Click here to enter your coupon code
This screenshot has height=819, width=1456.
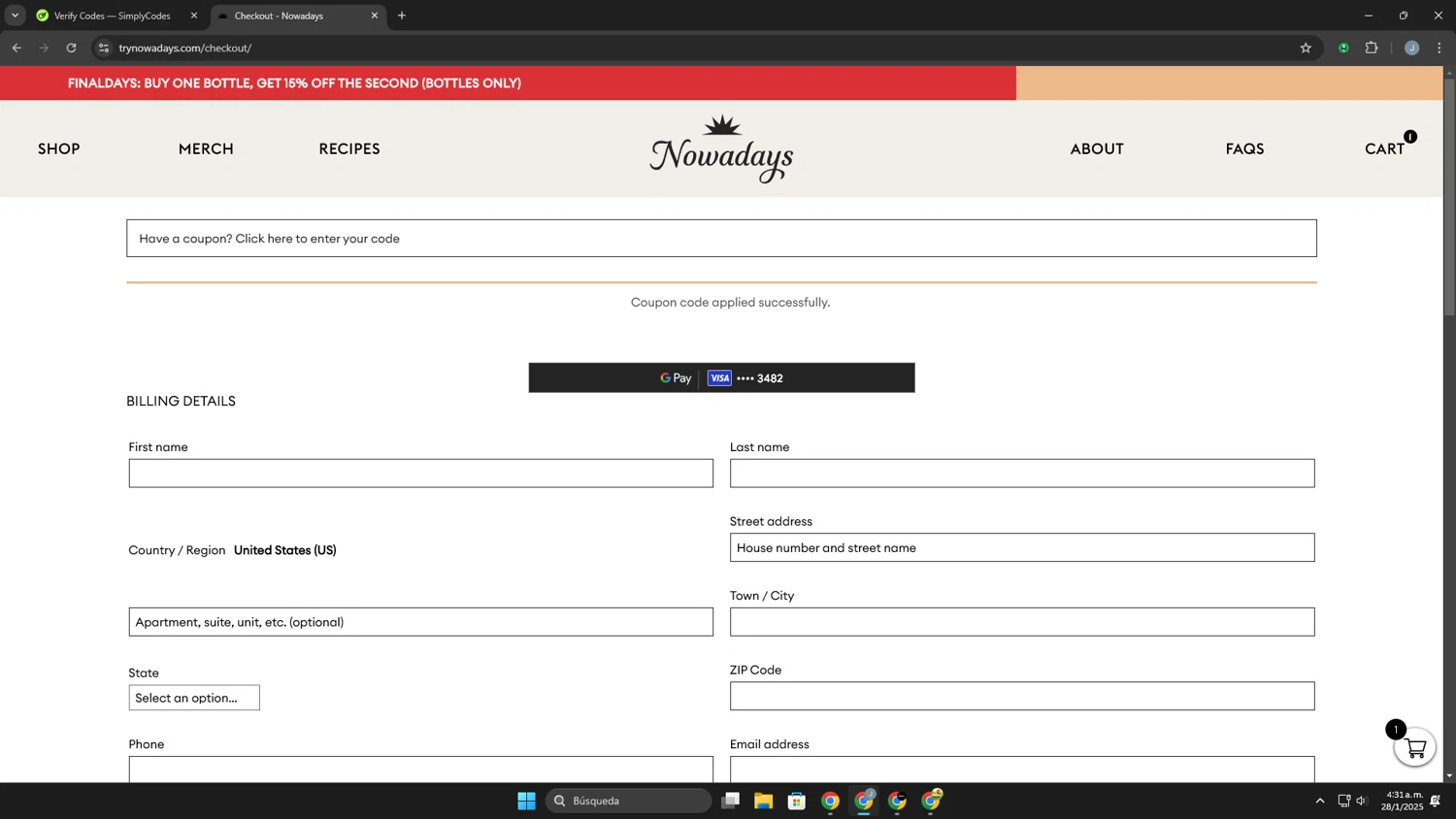coord(317,239)
